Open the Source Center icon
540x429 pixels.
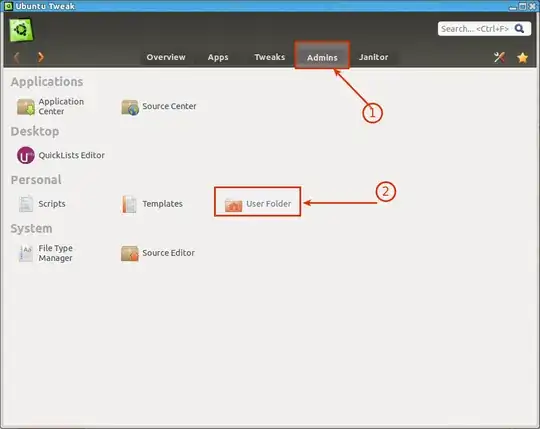[130, 107]
